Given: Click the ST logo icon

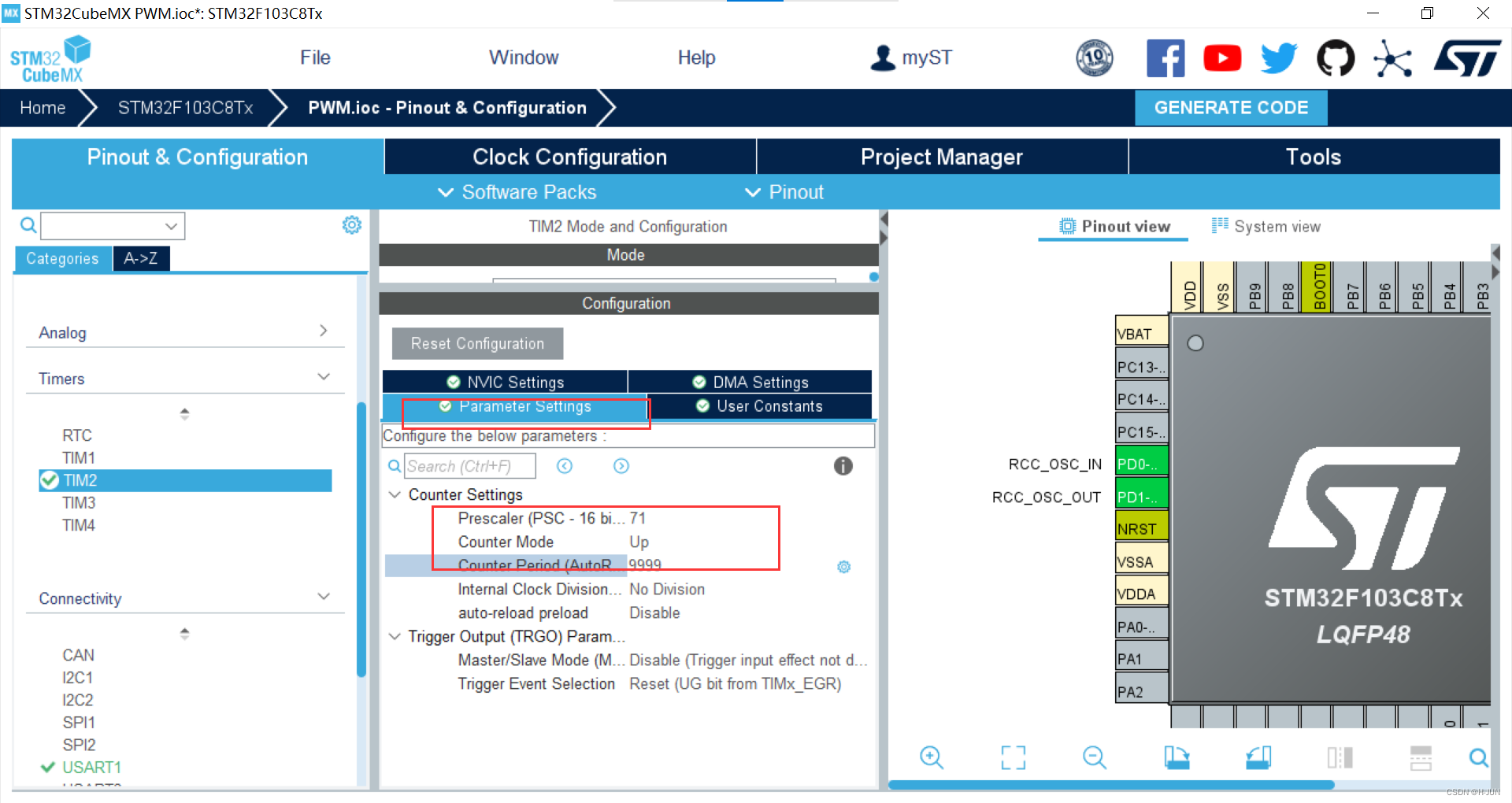Looking at the screenshot, I should click(1467, 58).
